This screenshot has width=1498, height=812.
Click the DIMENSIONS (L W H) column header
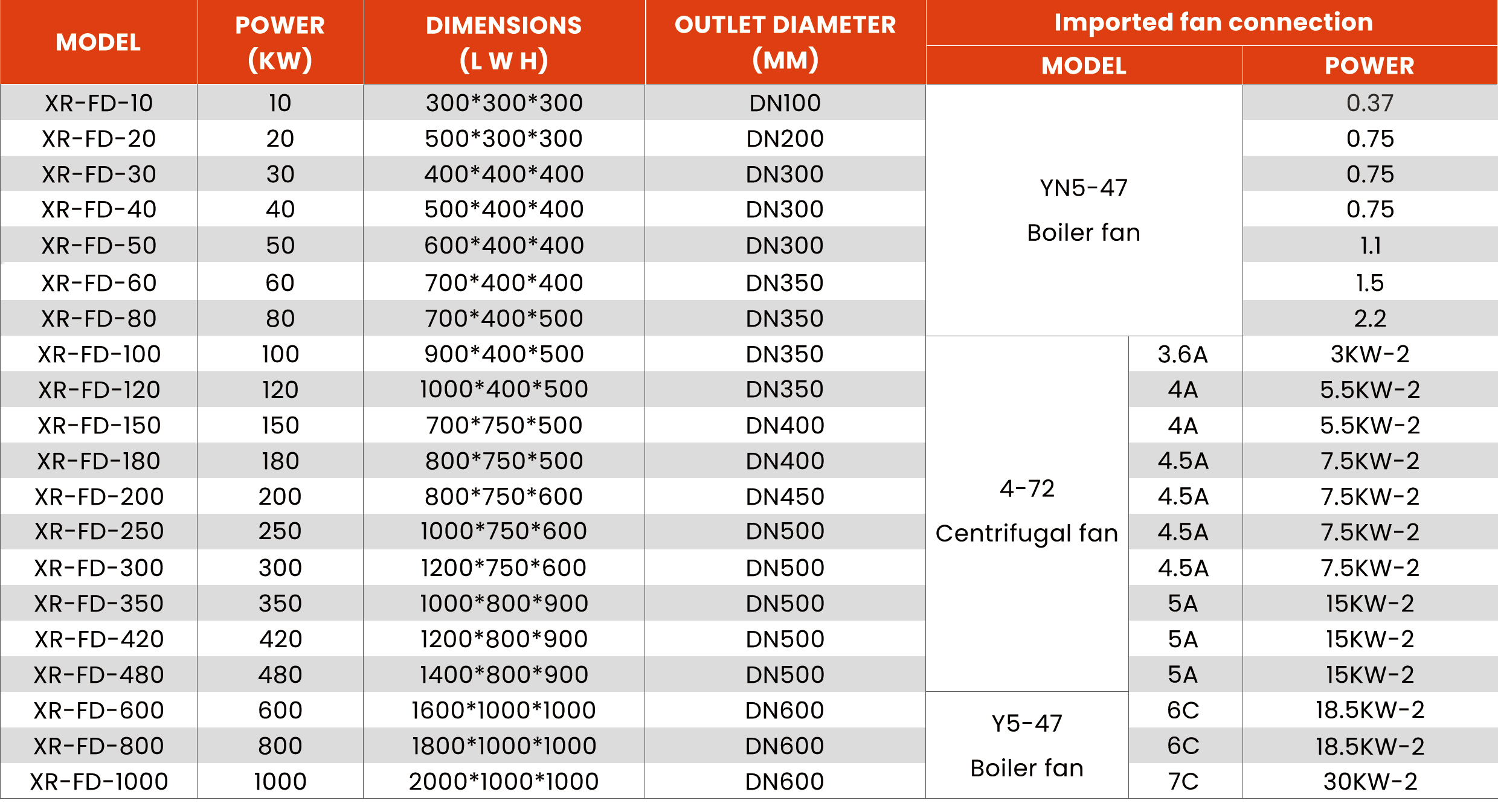pyautogui.click(x=504, y=42)
